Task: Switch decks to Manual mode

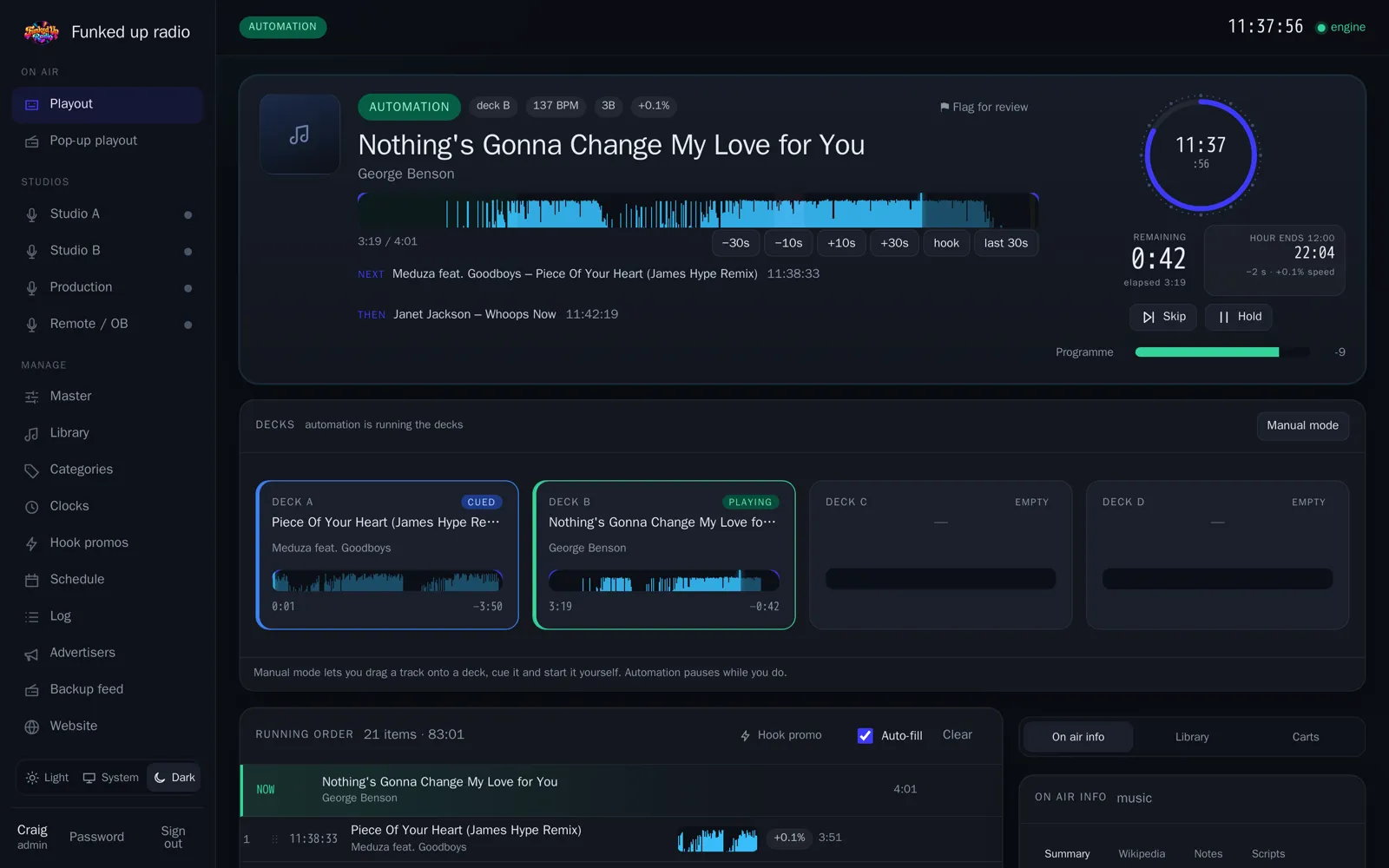Action: (x=1302, y=425)
